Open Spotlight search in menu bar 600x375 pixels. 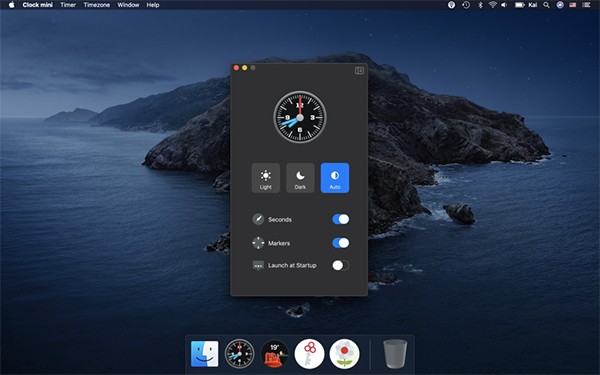pos(546,5)
